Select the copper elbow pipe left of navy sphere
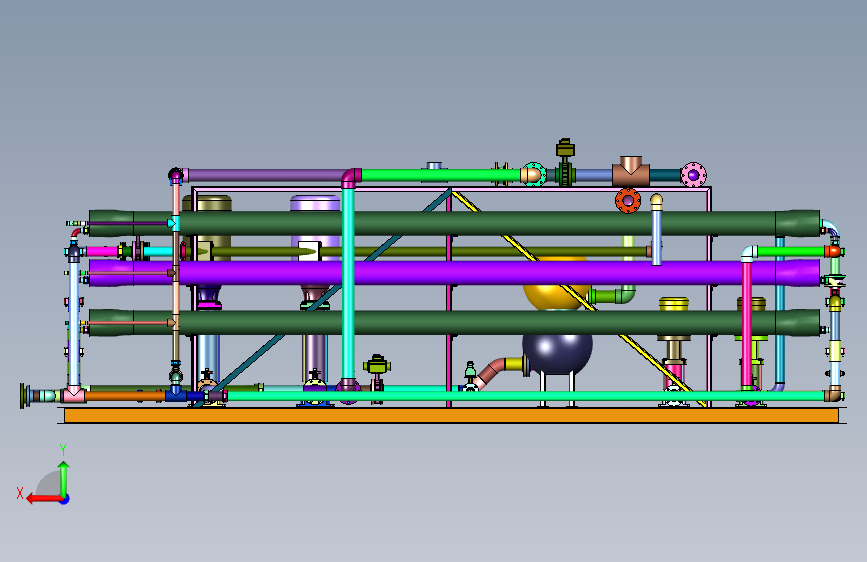867x562 pixels. coord(495,370)
